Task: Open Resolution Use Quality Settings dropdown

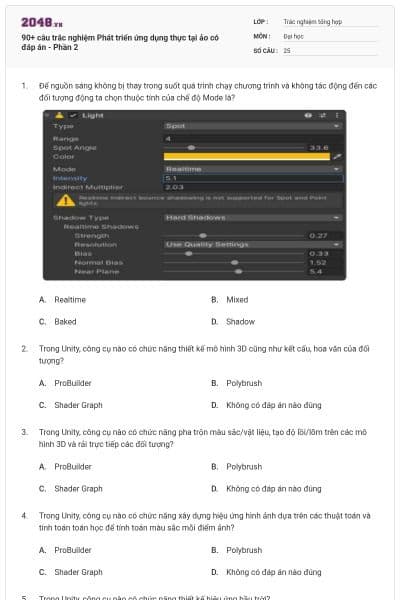Action: 253,244
